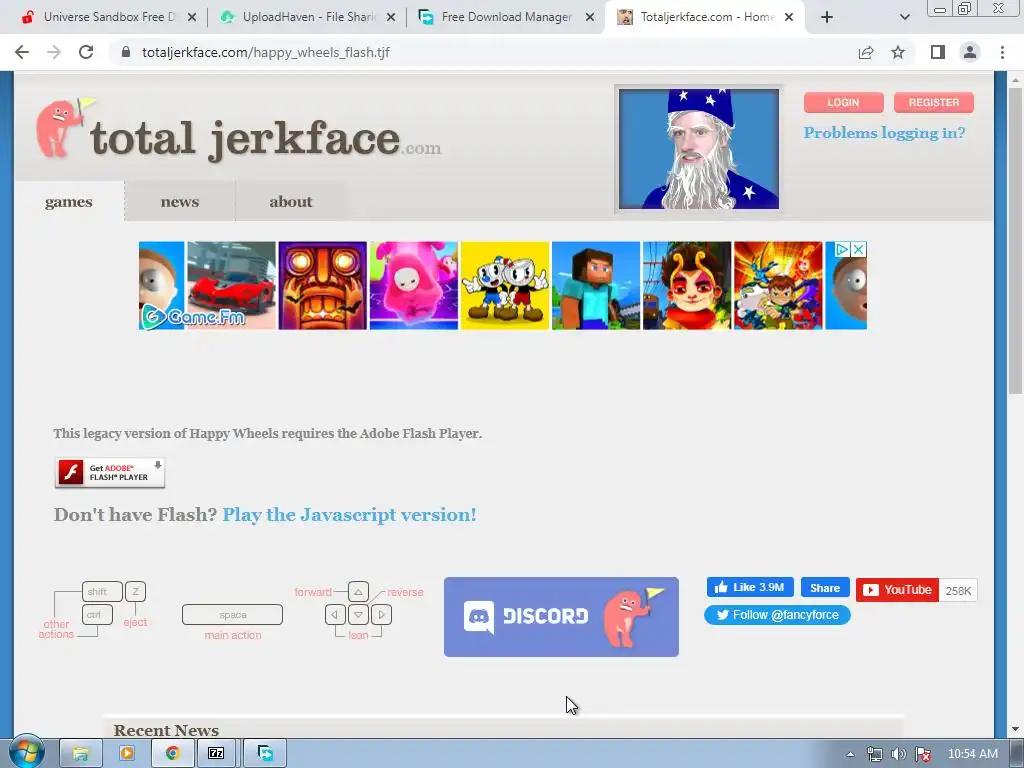Click the REGISTER button

(934, 103)
